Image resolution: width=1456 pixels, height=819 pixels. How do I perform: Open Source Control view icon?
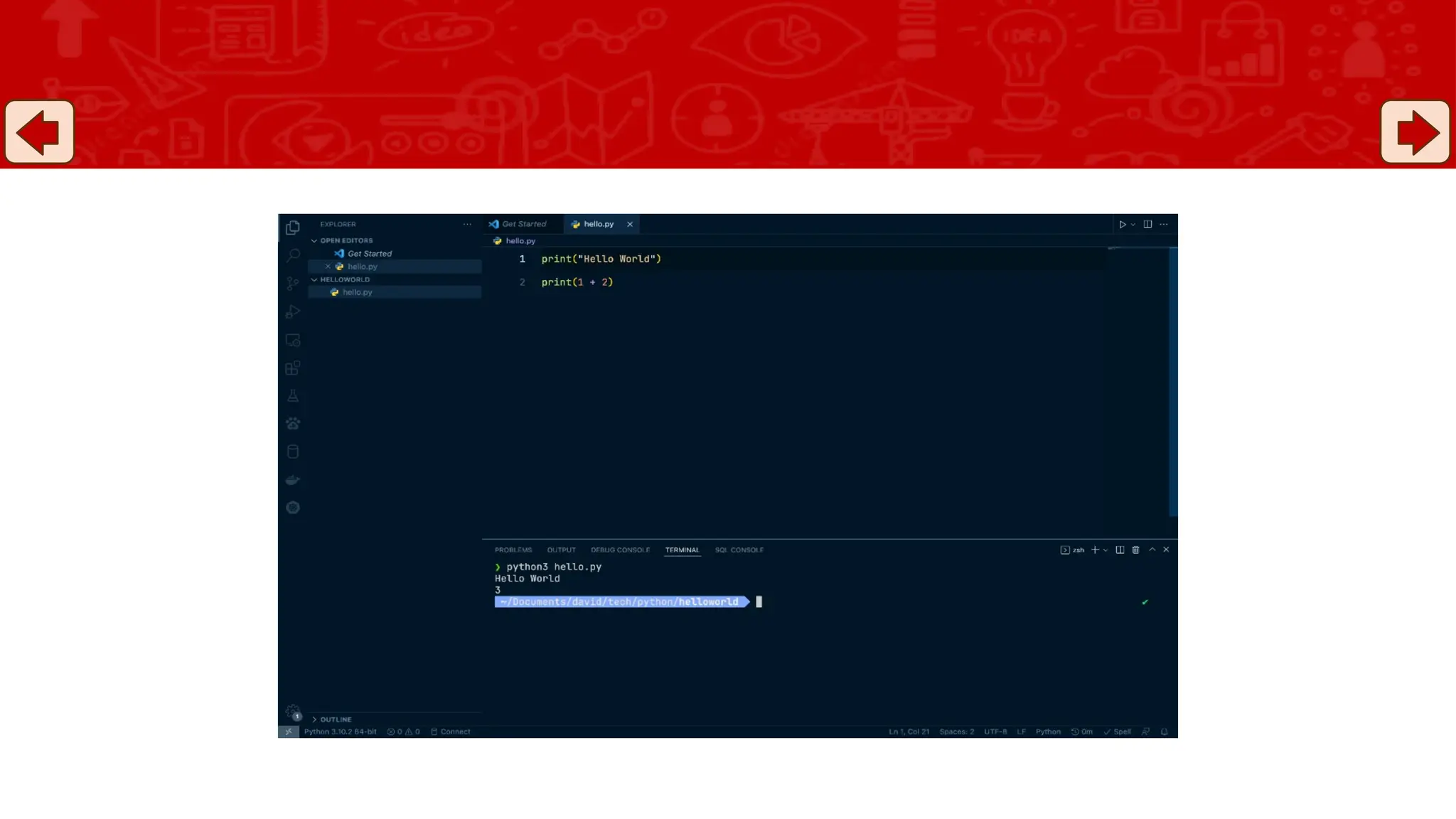[293, 284]
